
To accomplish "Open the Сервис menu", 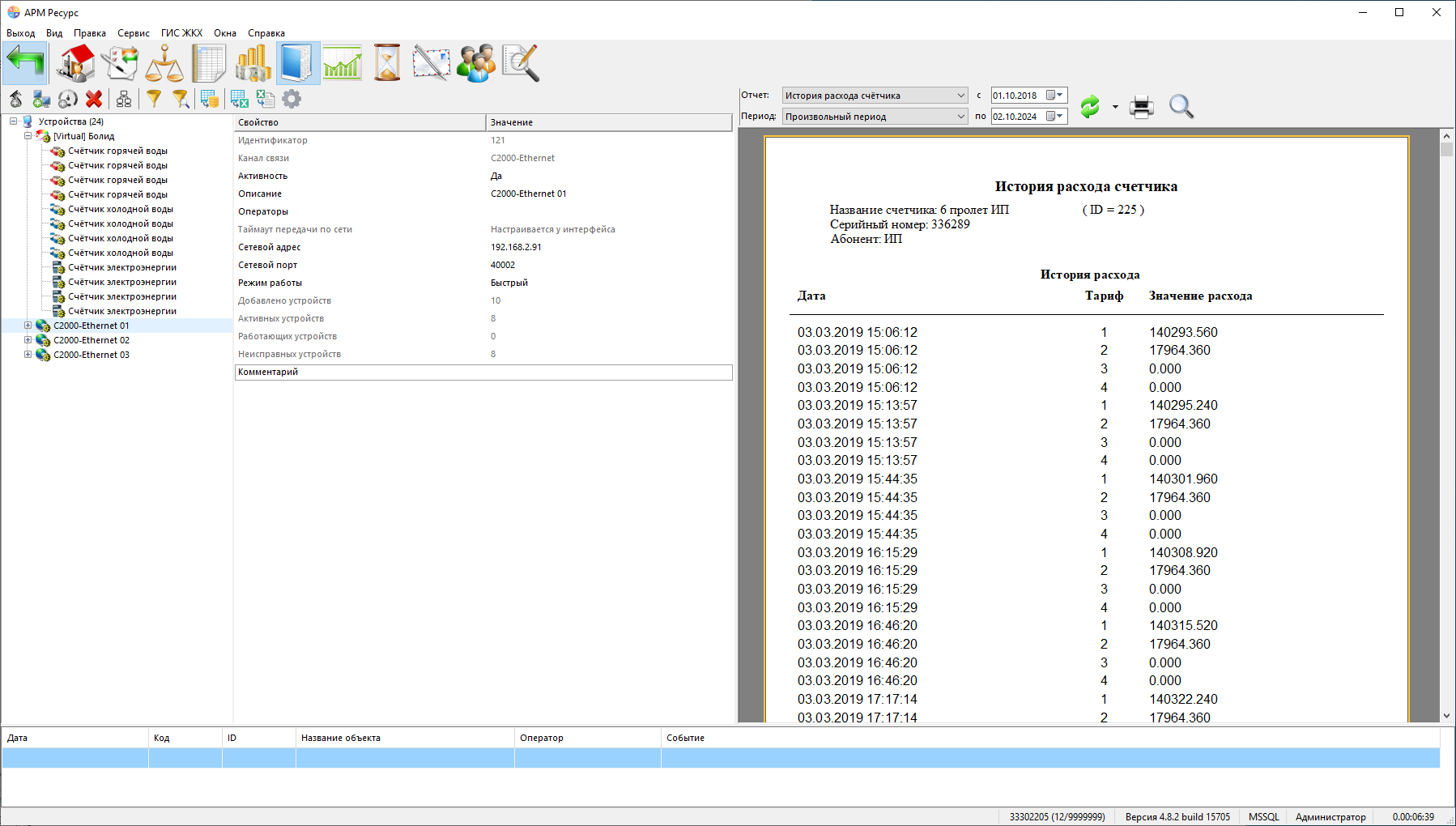I will [x=134, y=33].
